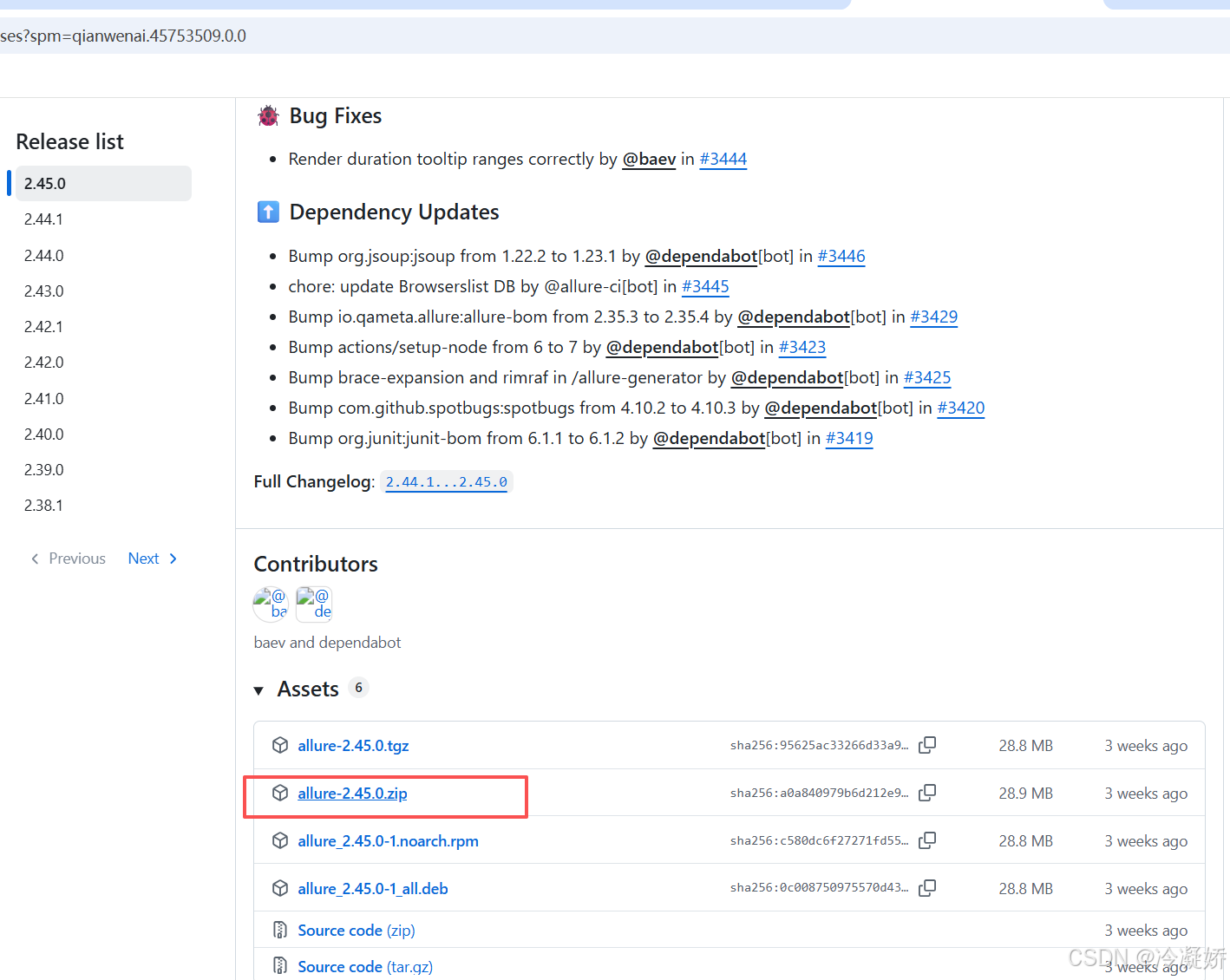Click '3 weeks ago' for allure-2.45.0.tgz

click(x=1146, y=745)
